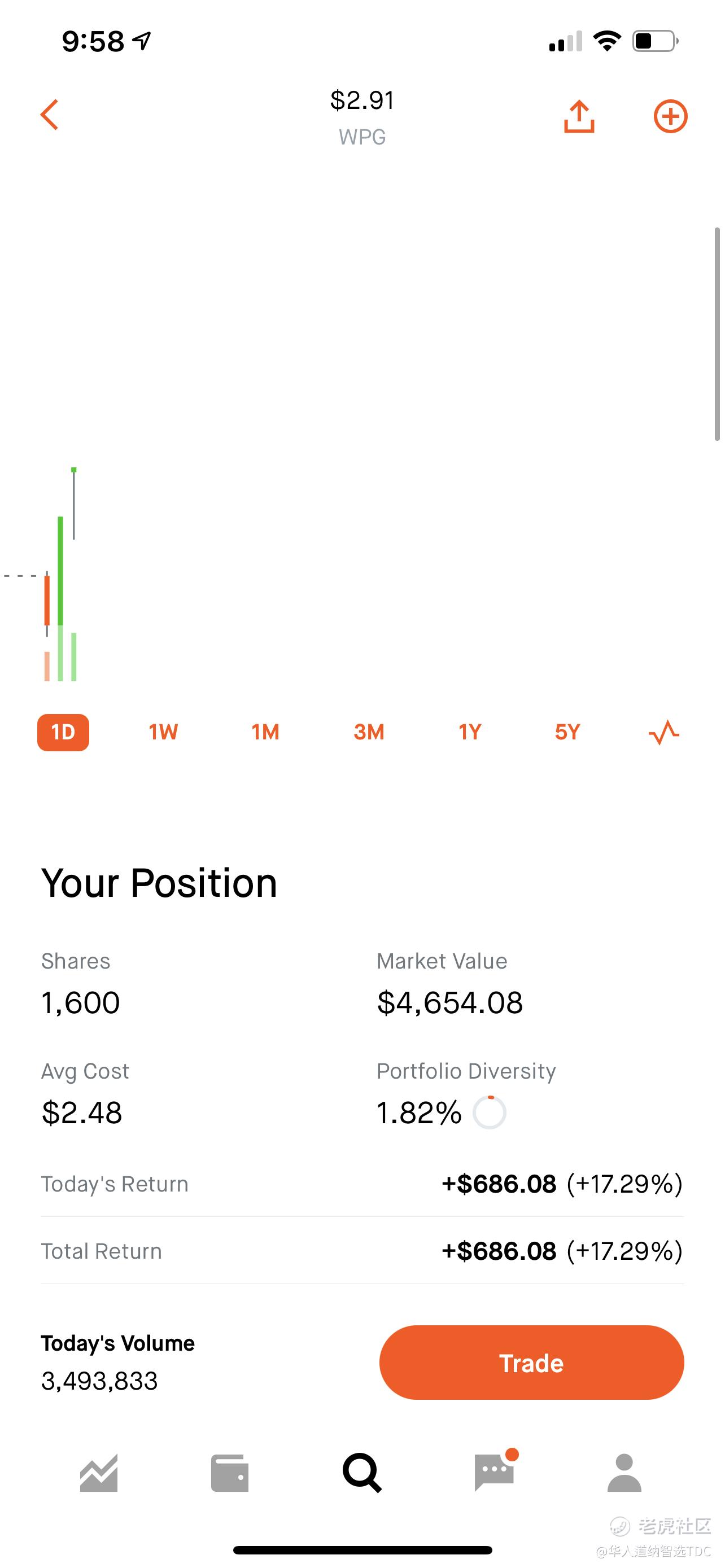
Task: Go back using the orange back arrow
Action: point(49,115)
